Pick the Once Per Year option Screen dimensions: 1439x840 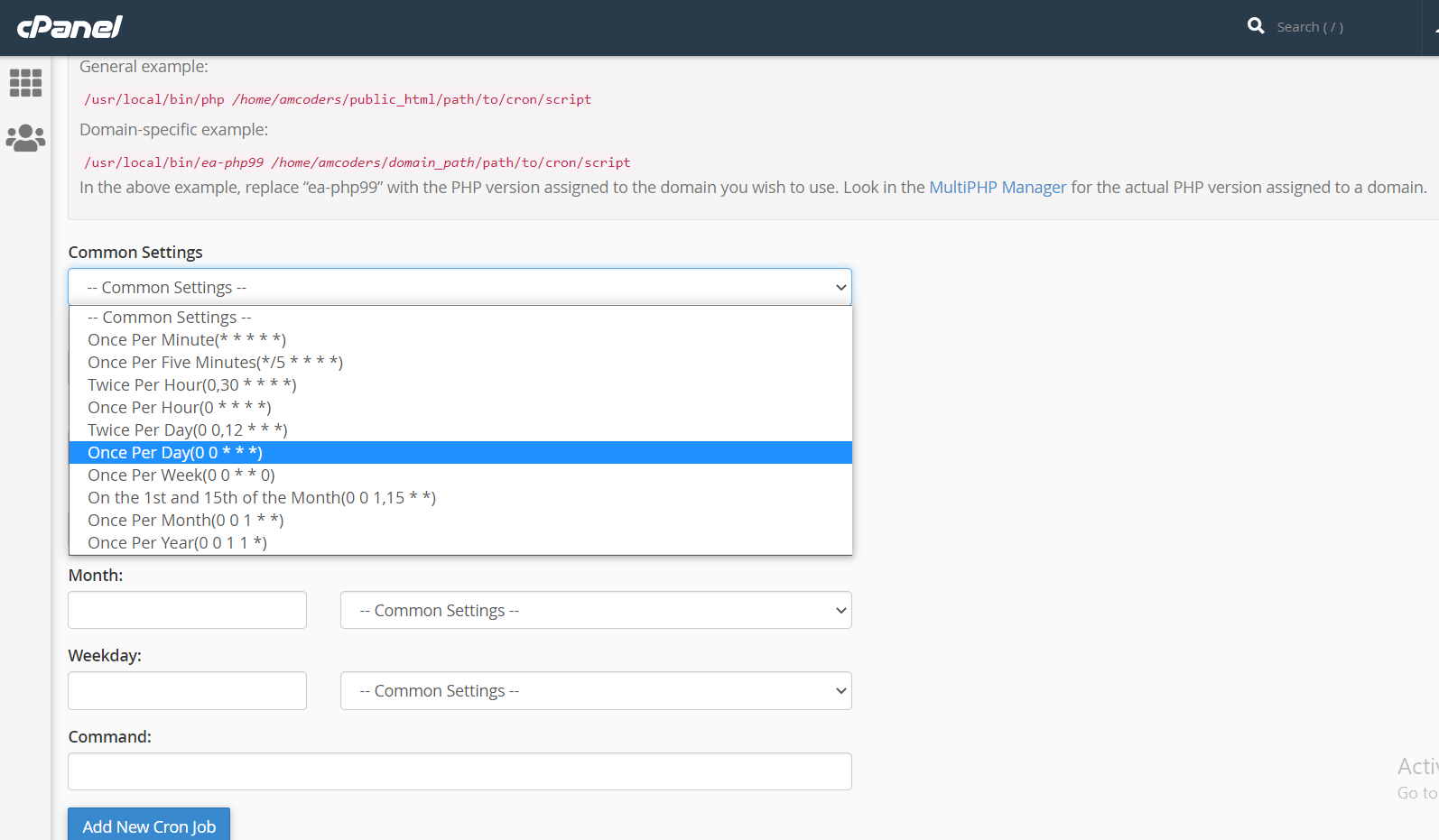[x=177, y=543]
